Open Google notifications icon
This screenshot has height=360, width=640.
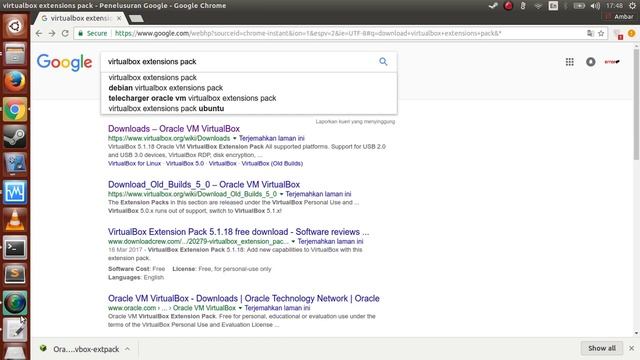590,62
